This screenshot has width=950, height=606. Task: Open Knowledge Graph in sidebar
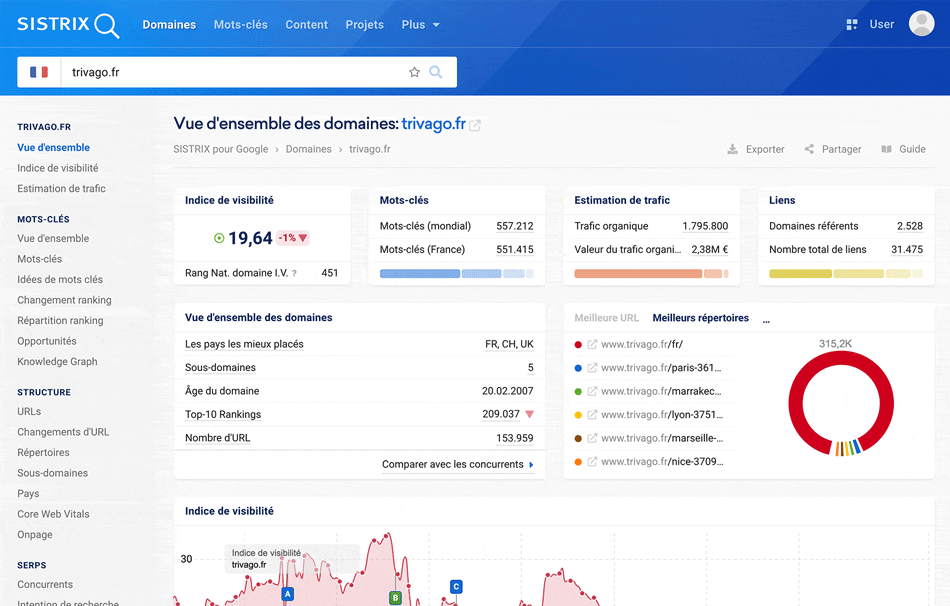[x=57, y=362]
